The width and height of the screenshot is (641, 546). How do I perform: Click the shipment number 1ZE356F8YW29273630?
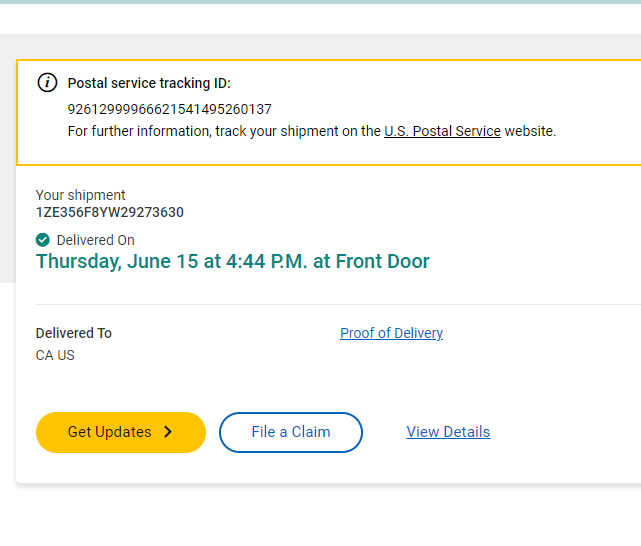(x=110, y=212)
